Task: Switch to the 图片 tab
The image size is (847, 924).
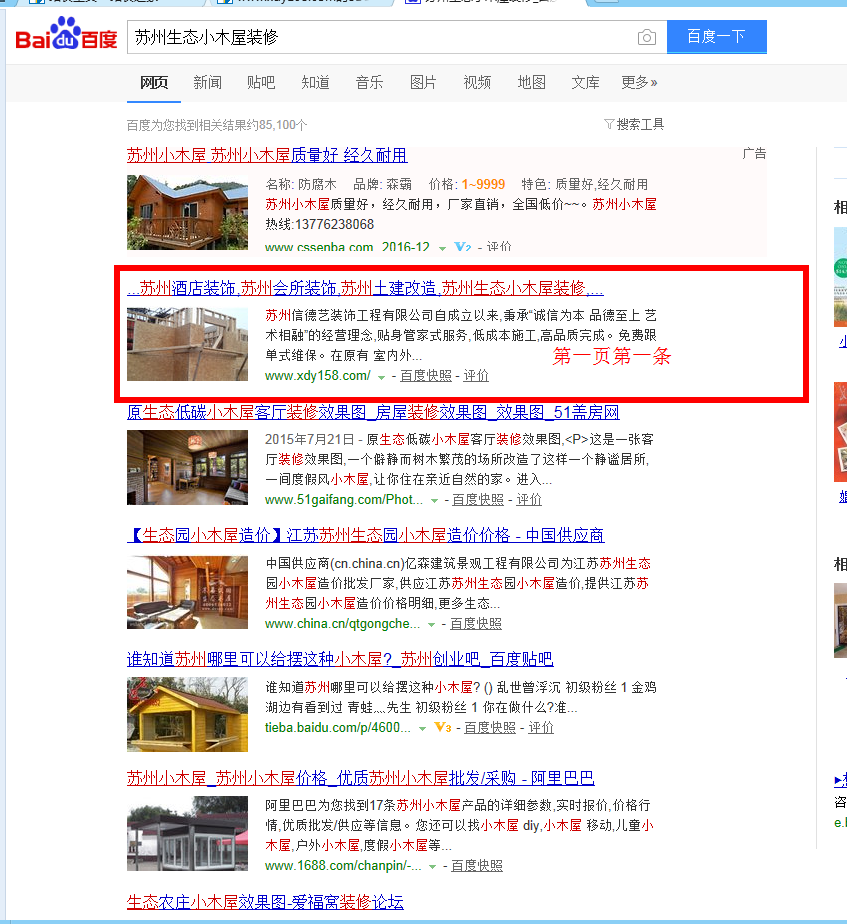Action: click(x=423, y=82)
